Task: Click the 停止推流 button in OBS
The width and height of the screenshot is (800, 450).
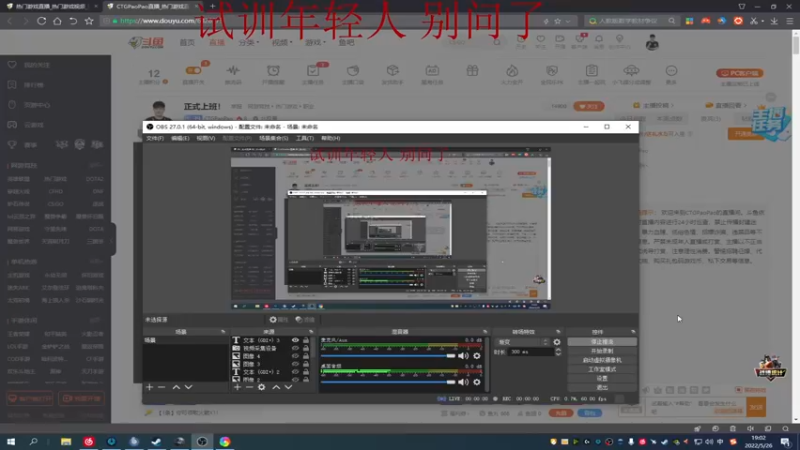Action: (602, 342)
